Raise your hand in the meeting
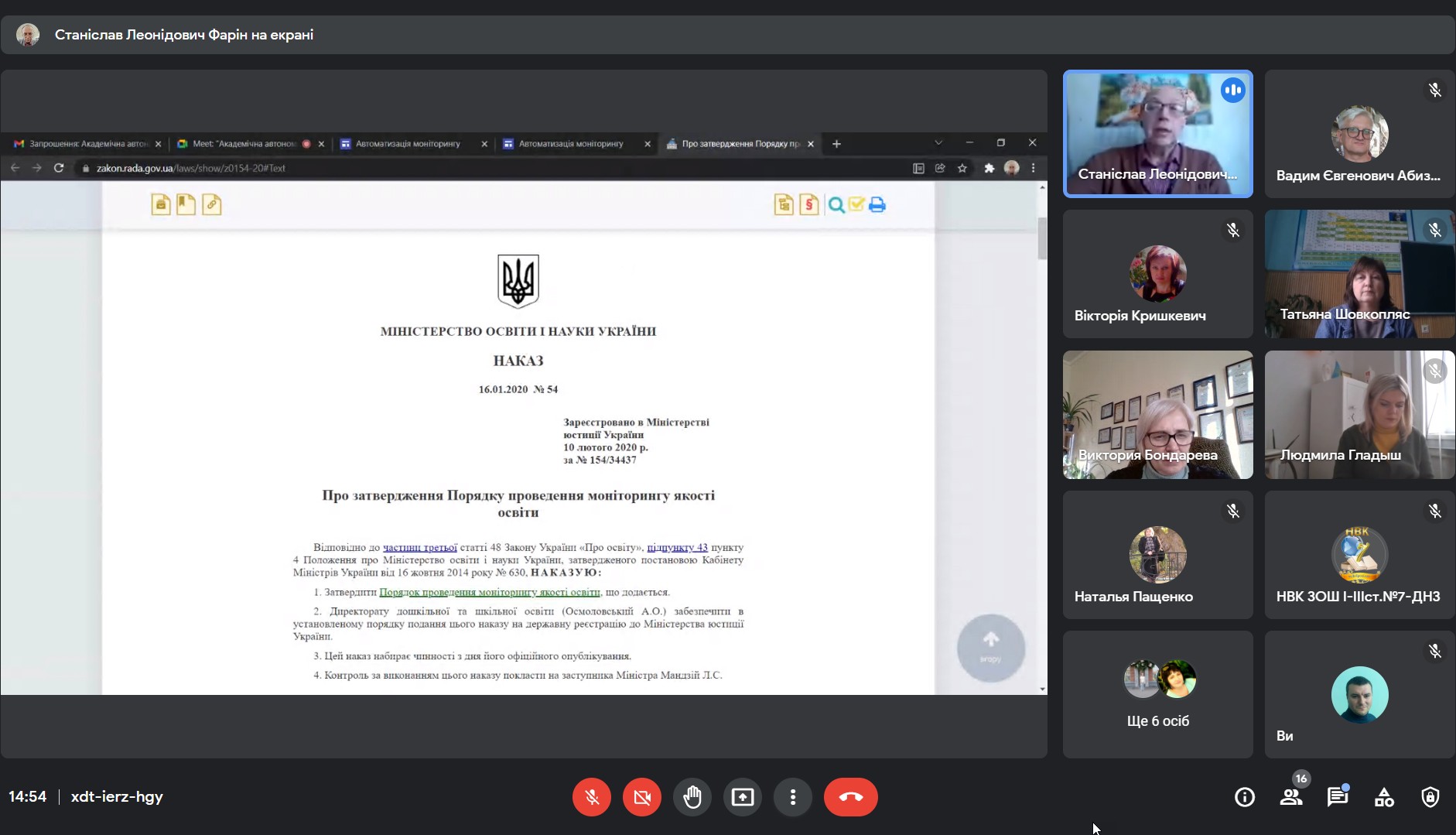 click(692, 797)
